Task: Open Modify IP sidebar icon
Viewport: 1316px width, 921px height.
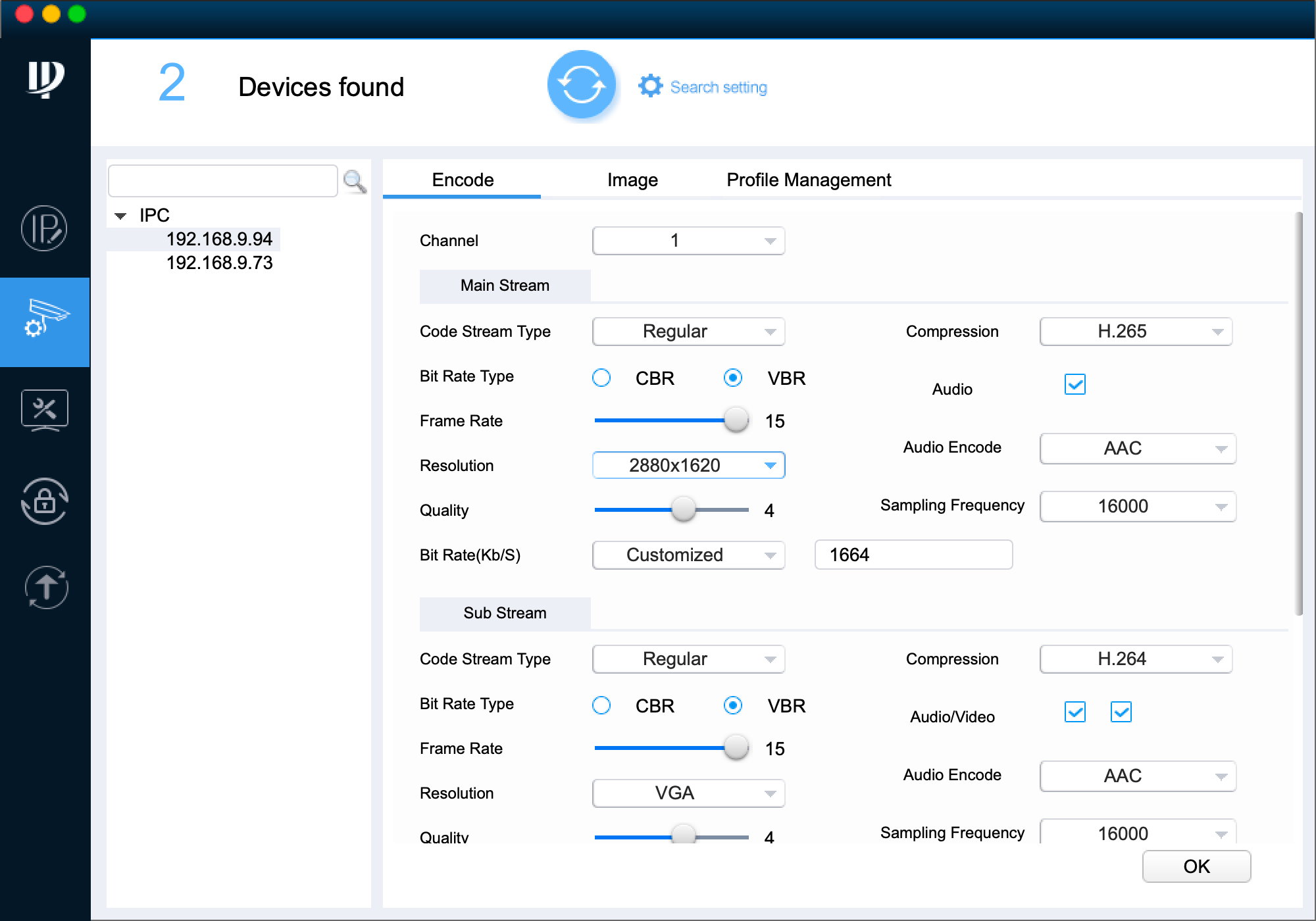Action: [x=44, y=229]
